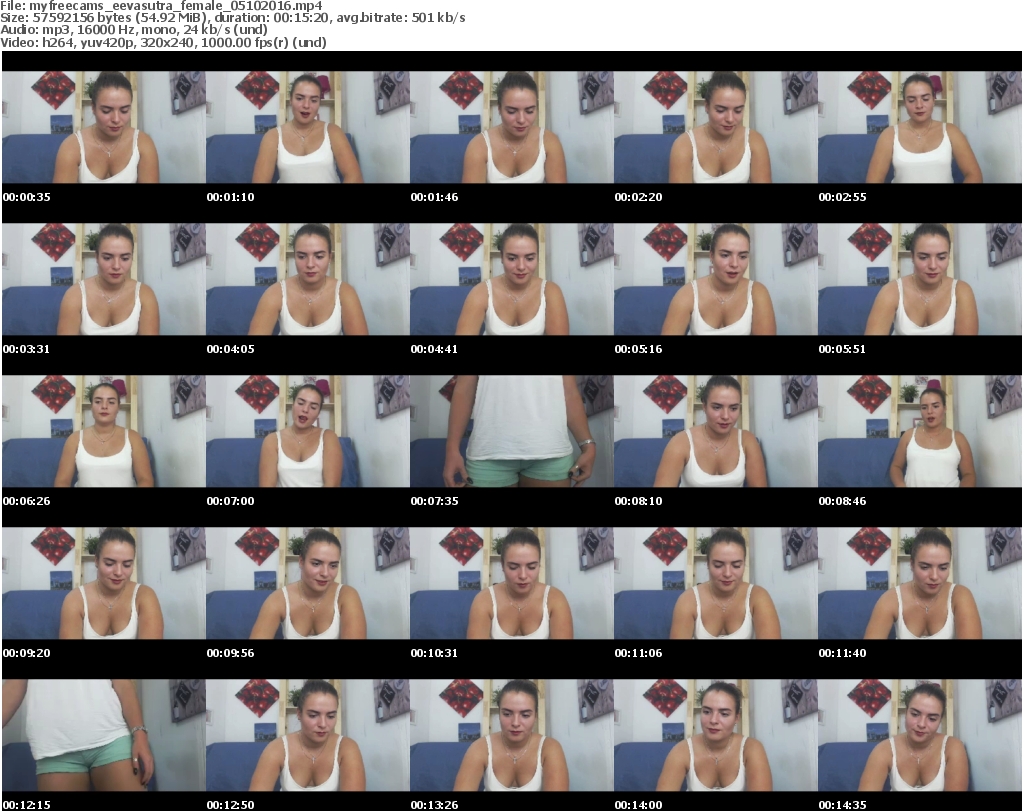Open the last frame at 00:14:35

pos(919,735)
